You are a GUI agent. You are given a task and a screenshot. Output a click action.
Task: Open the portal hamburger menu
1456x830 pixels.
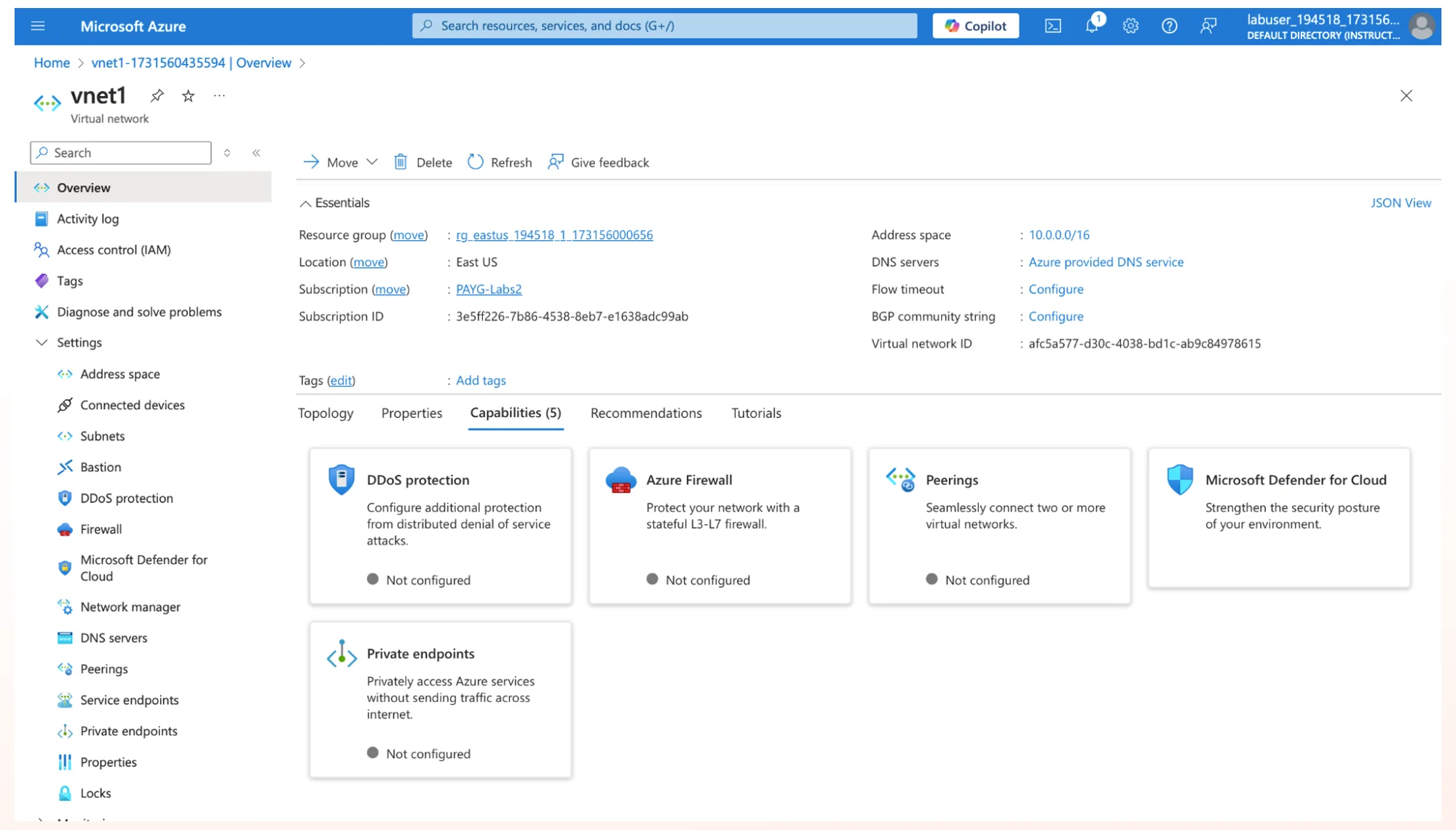pos(38,26)
